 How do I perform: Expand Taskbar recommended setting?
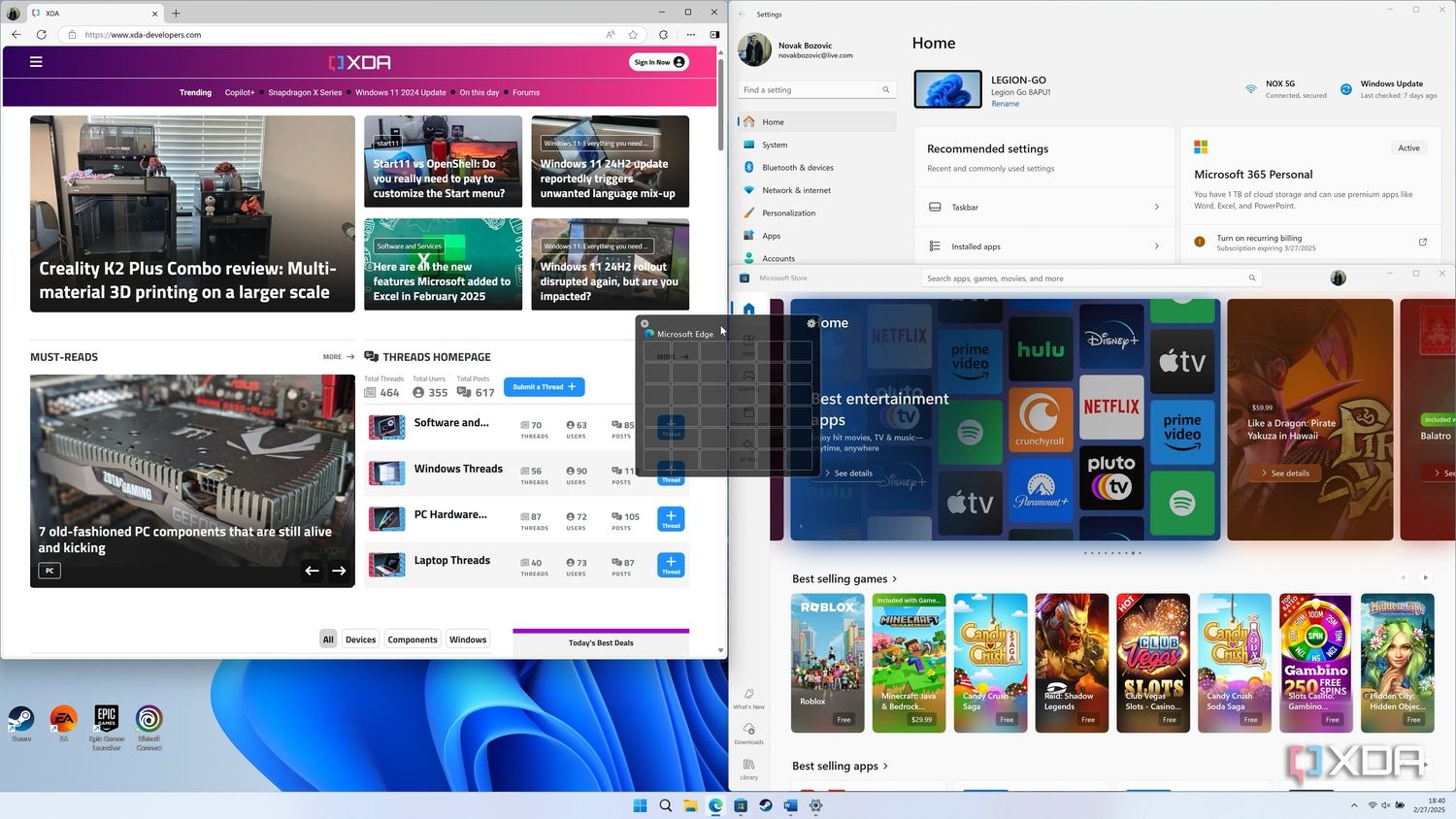(1044, 207)
